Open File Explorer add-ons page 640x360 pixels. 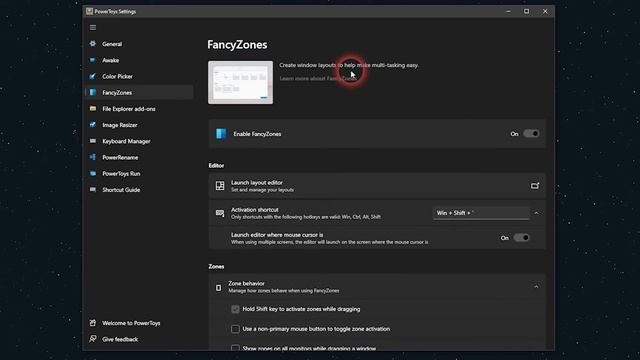(139, 109)
